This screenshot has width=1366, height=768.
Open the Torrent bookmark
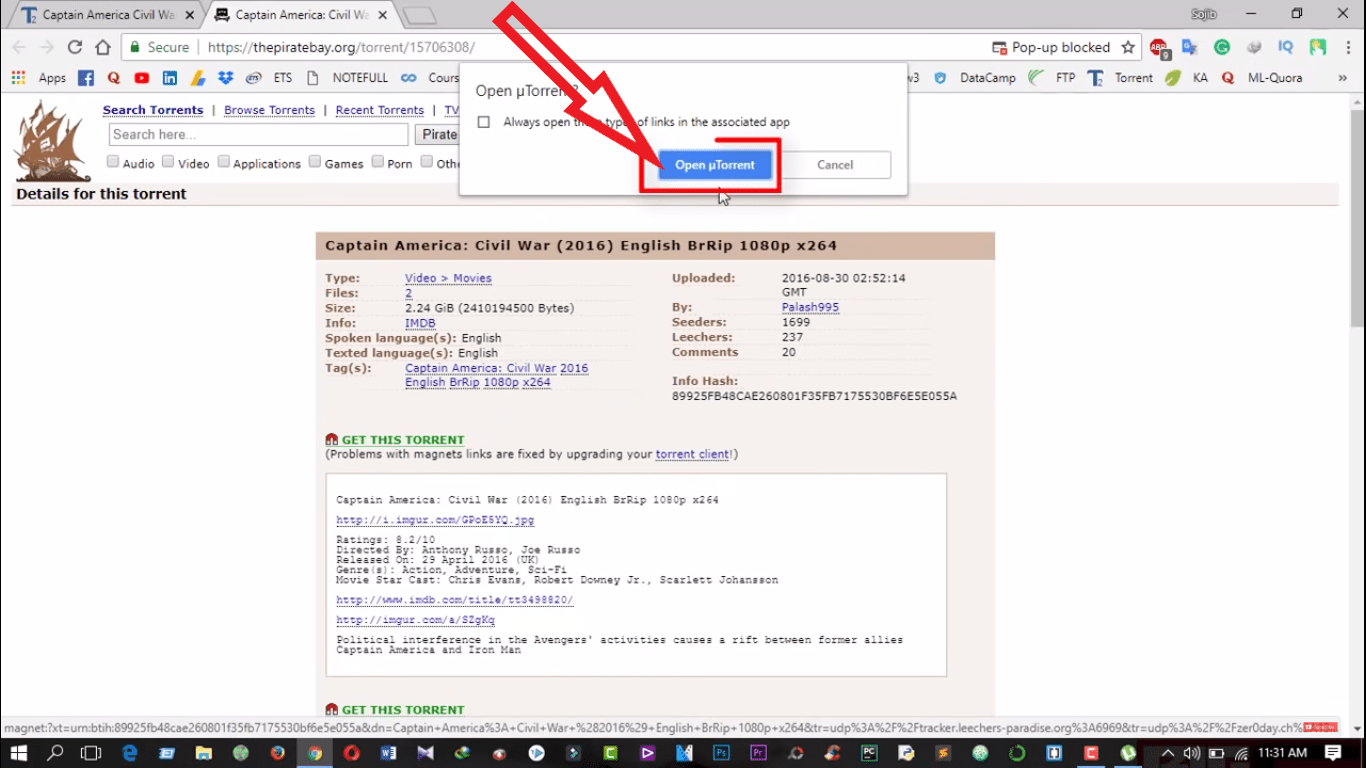coord(1121,77)
